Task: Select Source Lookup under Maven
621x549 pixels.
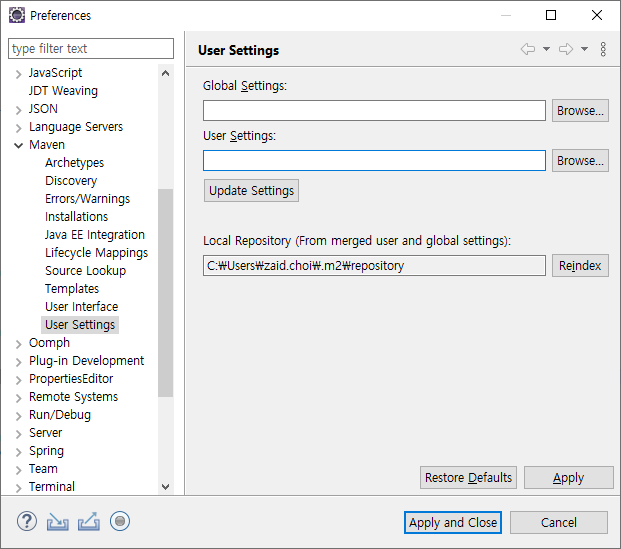Action: (x=86, y=271)
